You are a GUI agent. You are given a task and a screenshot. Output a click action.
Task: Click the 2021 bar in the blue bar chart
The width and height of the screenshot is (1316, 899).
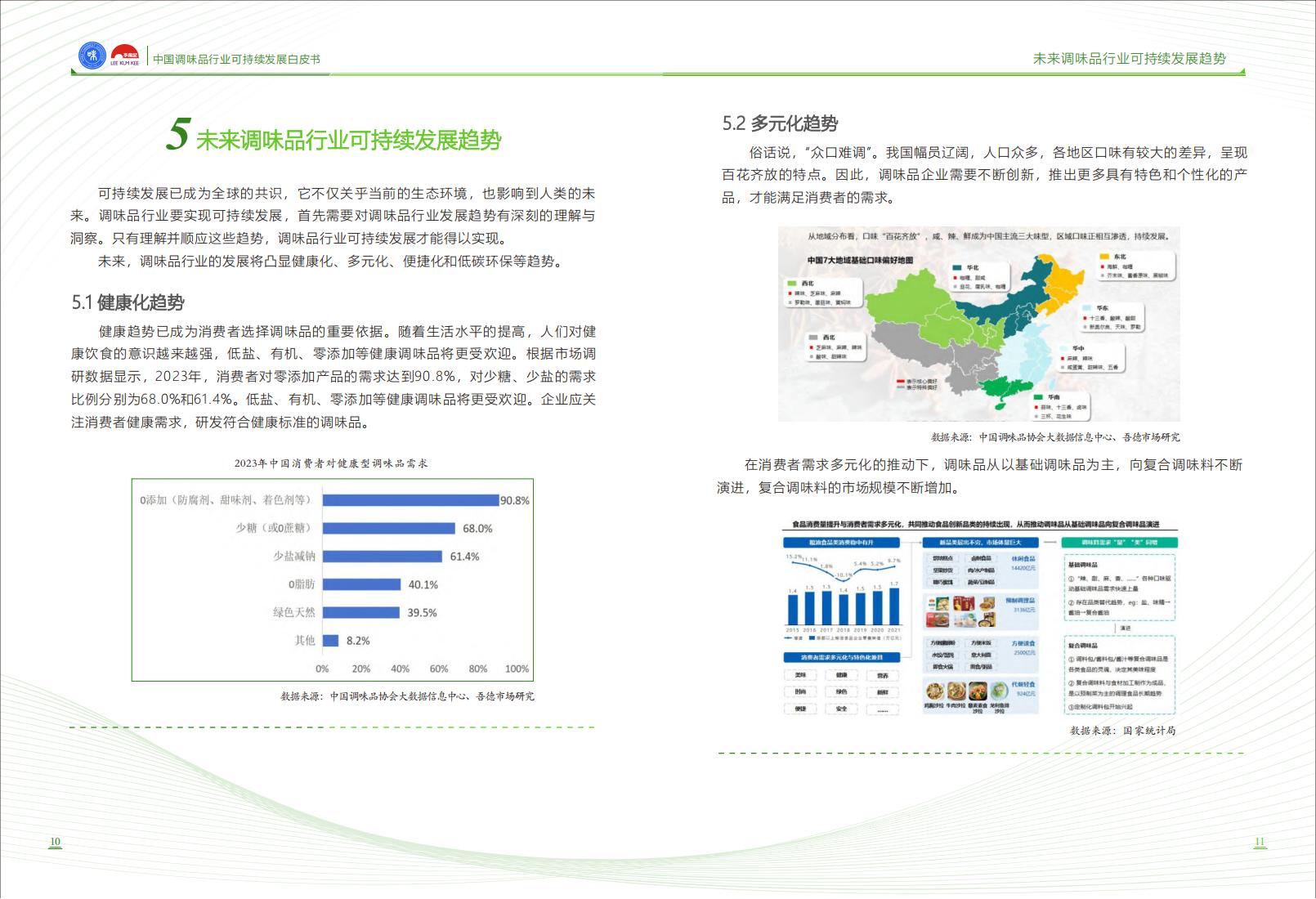pyautogui.click(x=893, y=606)
